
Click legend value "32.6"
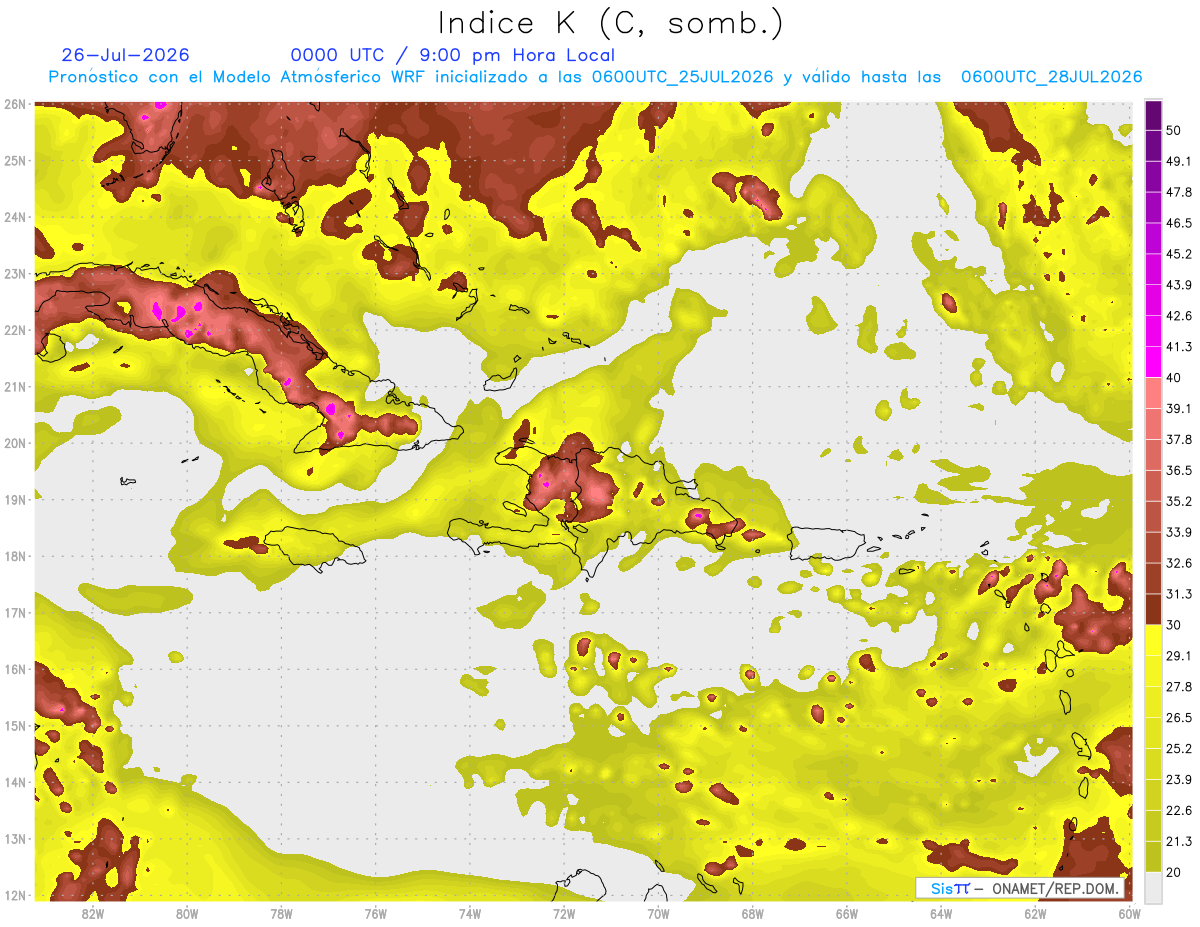1179,563
